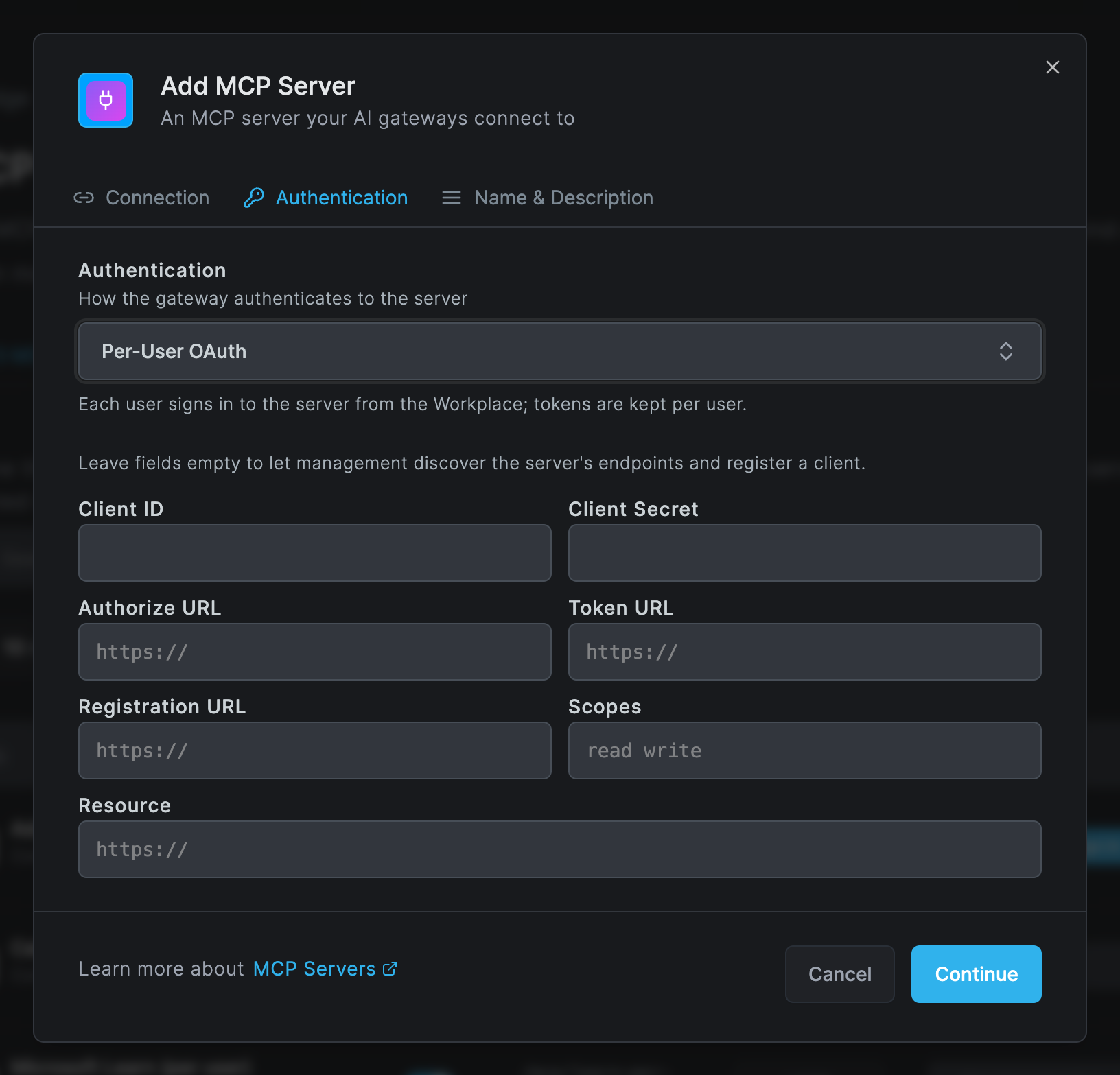Image resolution: width=1120 pixels, height=1075 pixels.
Task: Click the "Scopes" field label
Action: tap(605, 707)
